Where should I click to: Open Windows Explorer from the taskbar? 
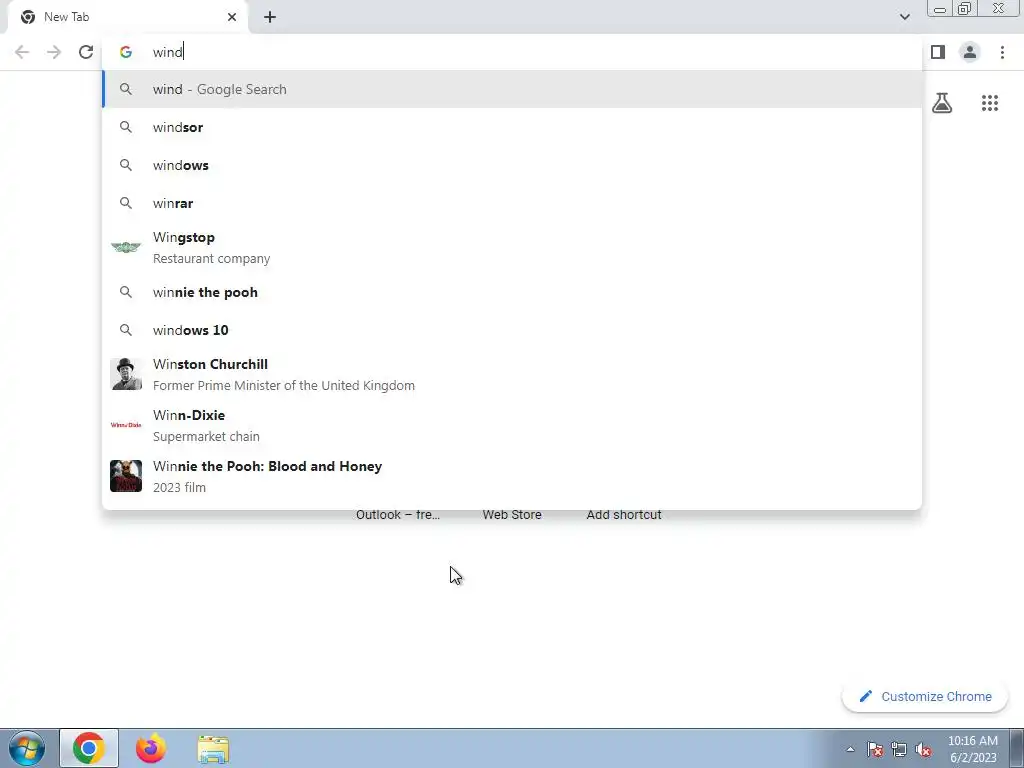[213, 750]
